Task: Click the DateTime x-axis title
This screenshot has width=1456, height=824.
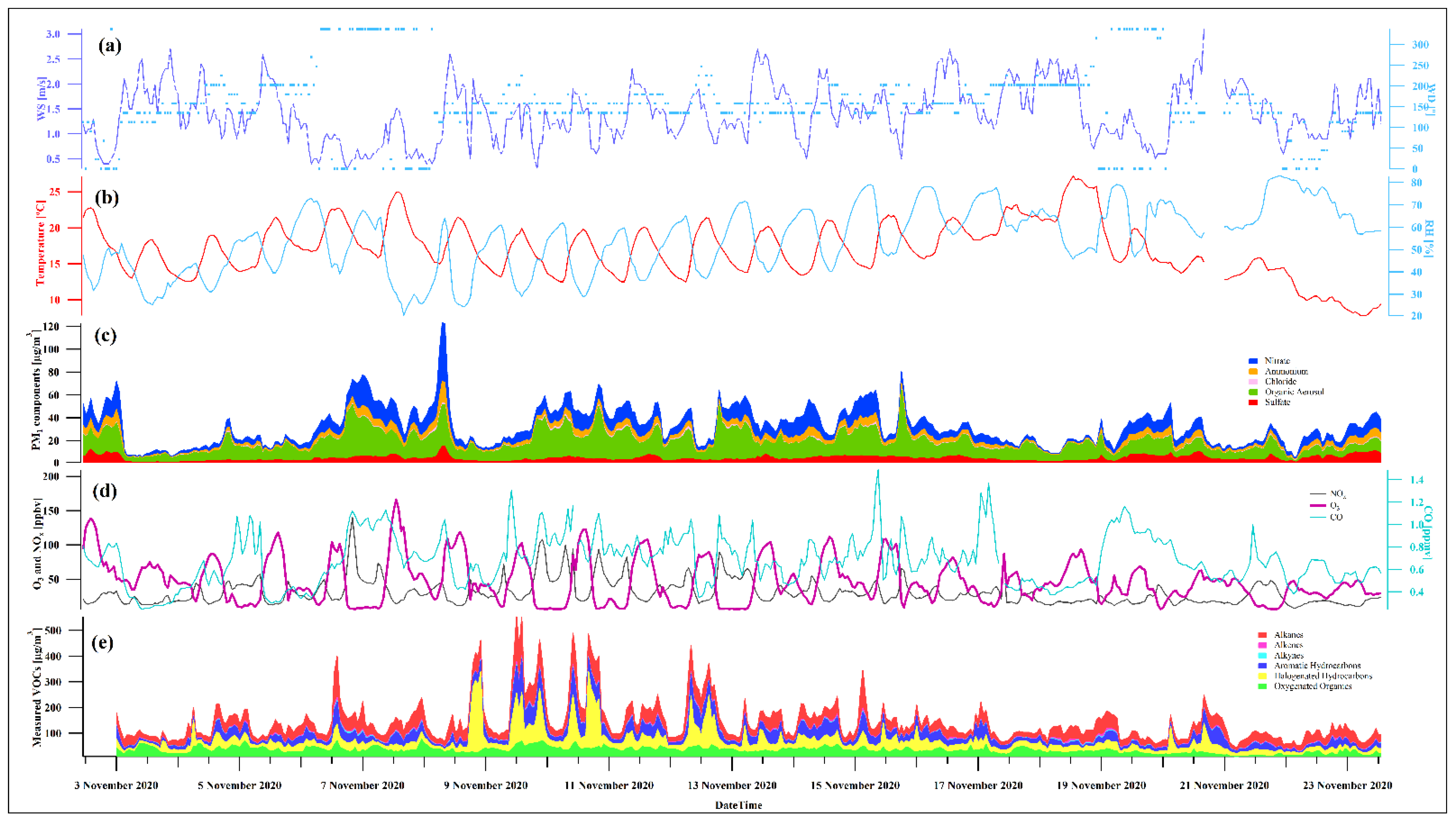Action: 738,805
